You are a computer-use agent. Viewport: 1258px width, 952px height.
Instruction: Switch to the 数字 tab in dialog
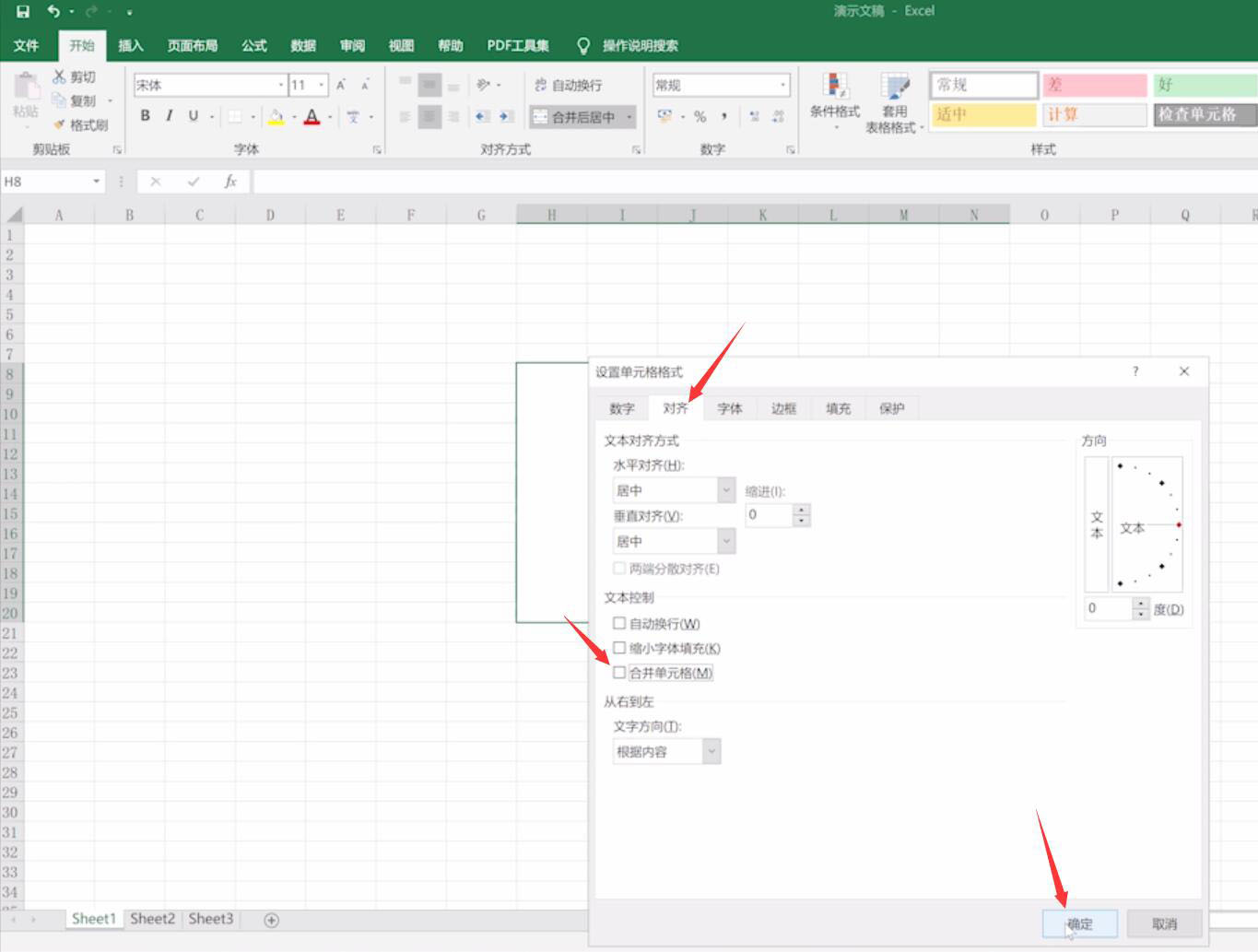[622, 408]
